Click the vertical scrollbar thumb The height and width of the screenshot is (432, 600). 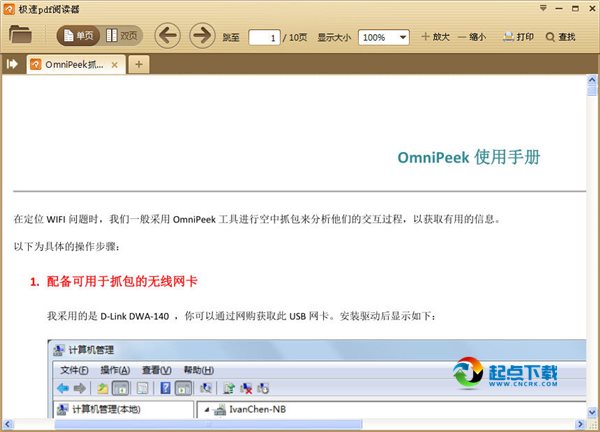[592, 90]
